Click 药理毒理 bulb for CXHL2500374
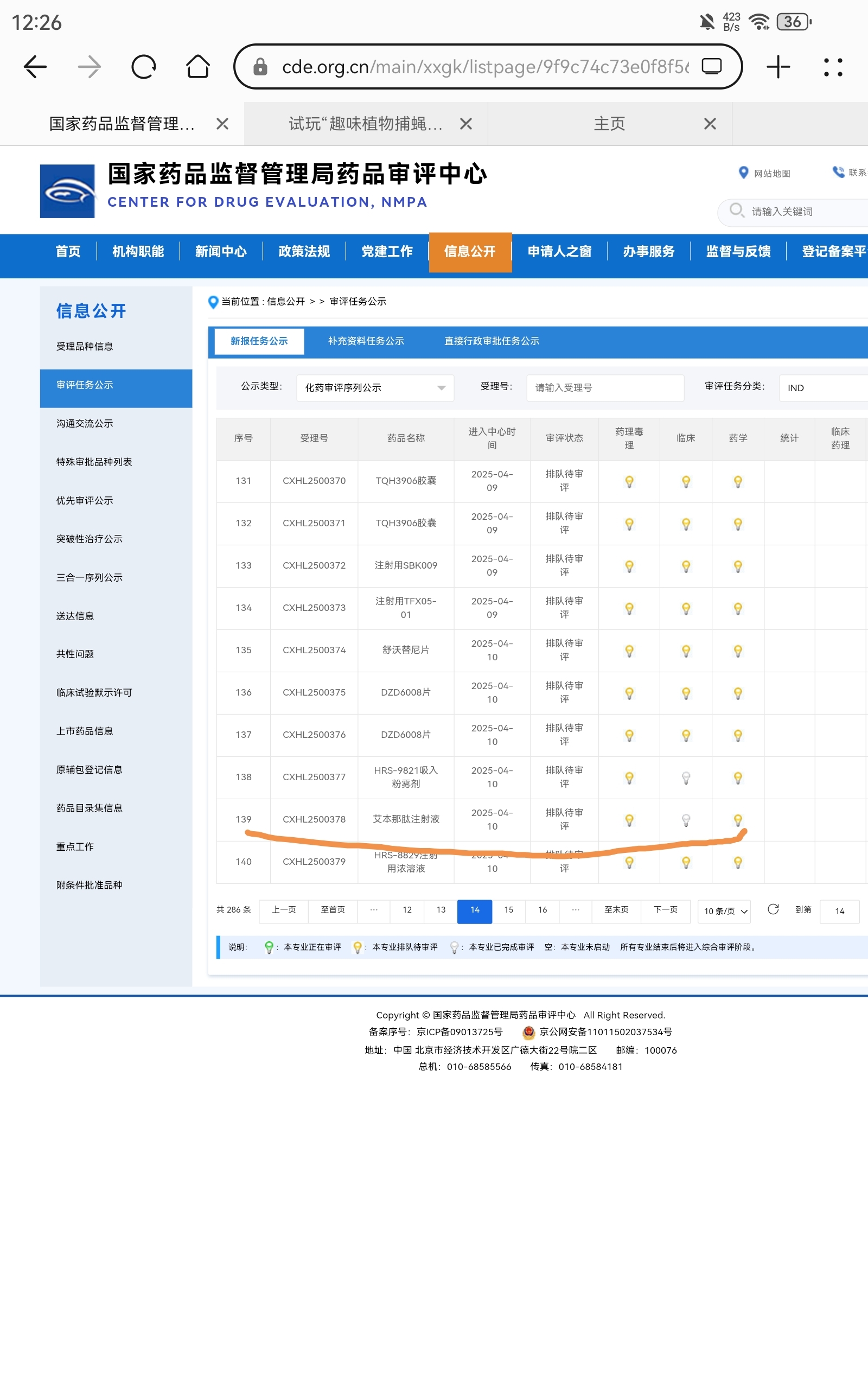Screen dimensions: 868x1389 [x=629, y=651]
